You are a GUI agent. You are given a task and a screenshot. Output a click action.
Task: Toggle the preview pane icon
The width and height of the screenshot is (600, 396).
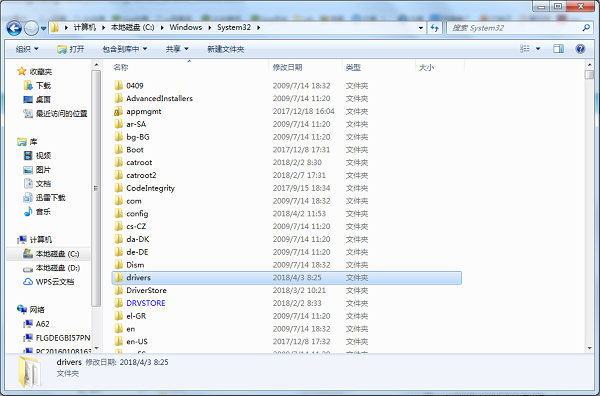[x=558, y=49]
